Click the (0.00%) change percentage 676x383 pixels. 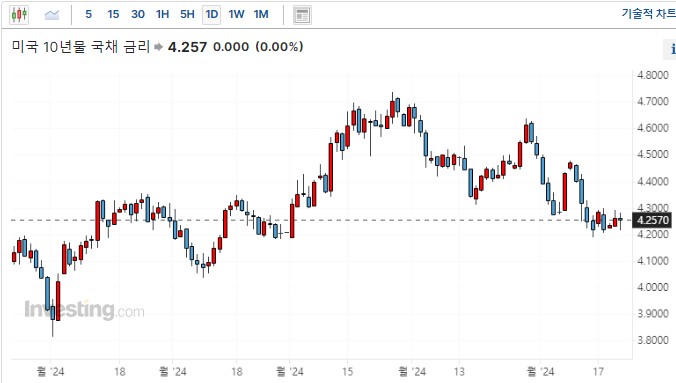tap(279, 47)
